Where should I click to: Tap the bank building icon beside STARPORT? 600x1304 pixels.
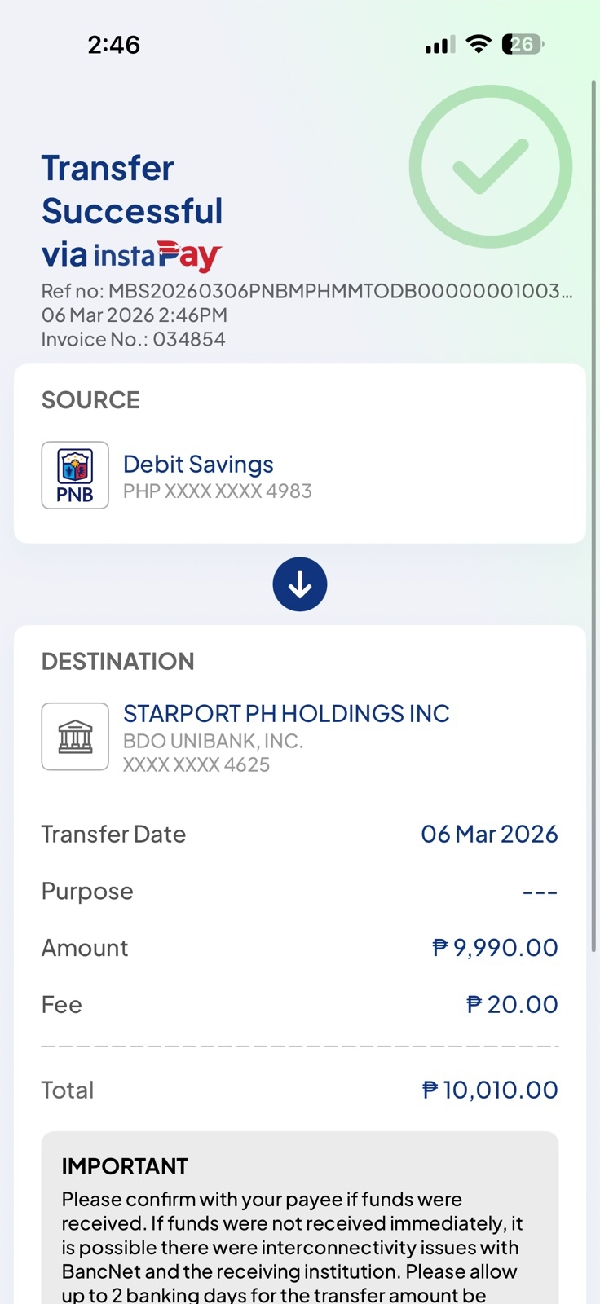(75, 737)
